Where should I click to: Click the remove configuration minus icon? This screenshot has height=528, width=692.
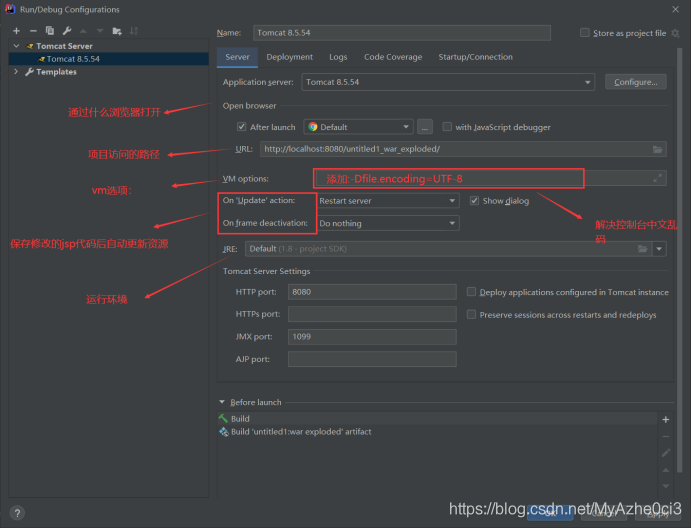click(33, 31)
